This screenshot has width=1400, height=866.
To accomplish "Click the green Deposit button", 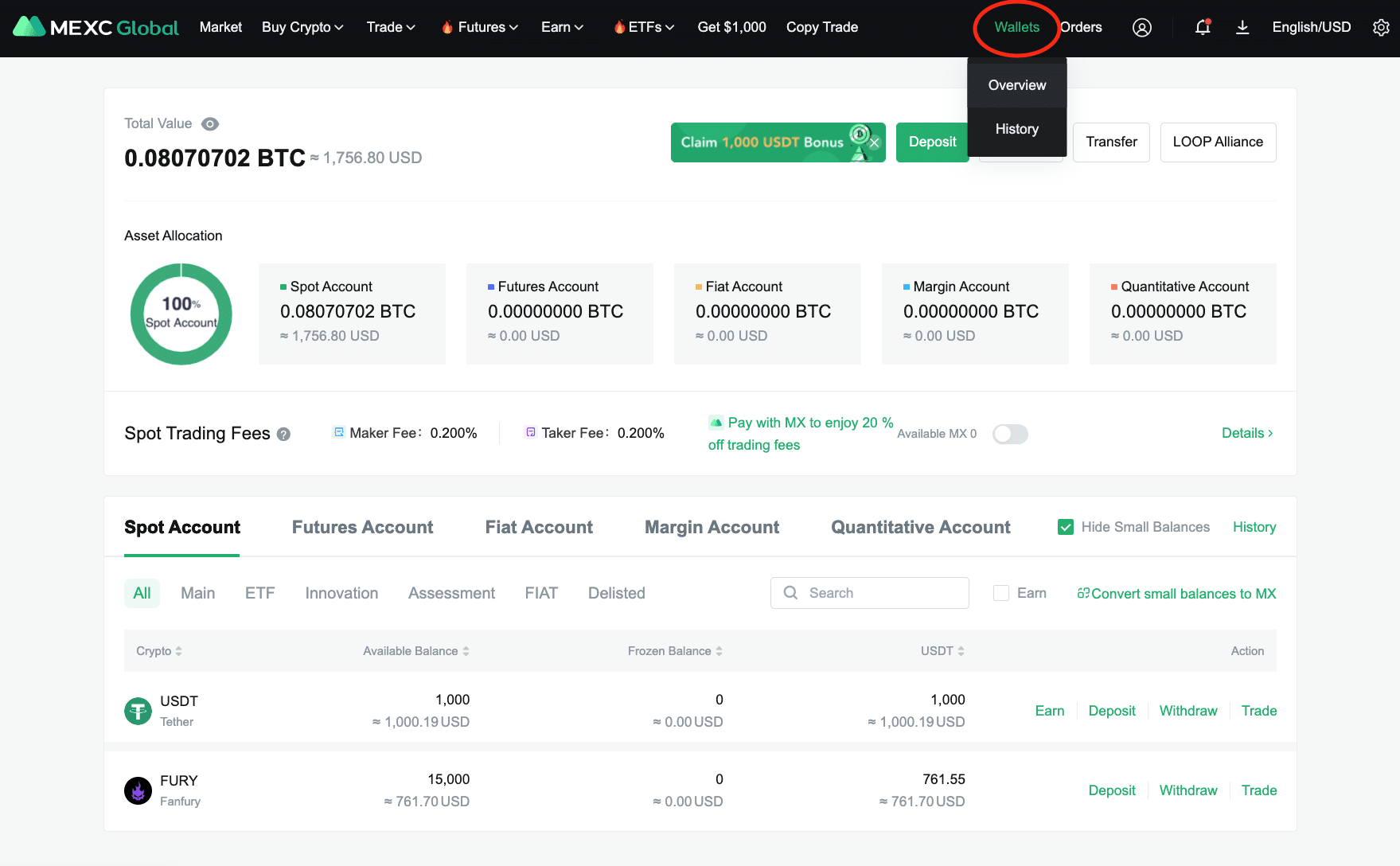I will pos(932,142).
